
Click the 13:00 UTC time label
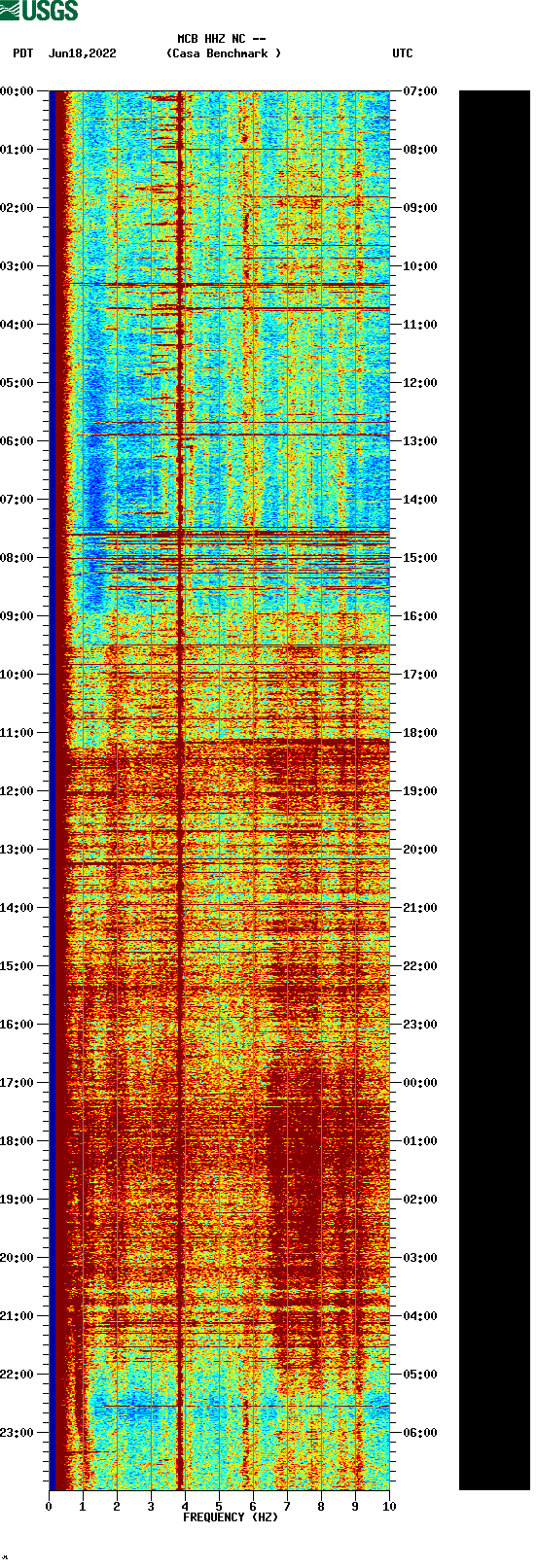pos(420,441)
